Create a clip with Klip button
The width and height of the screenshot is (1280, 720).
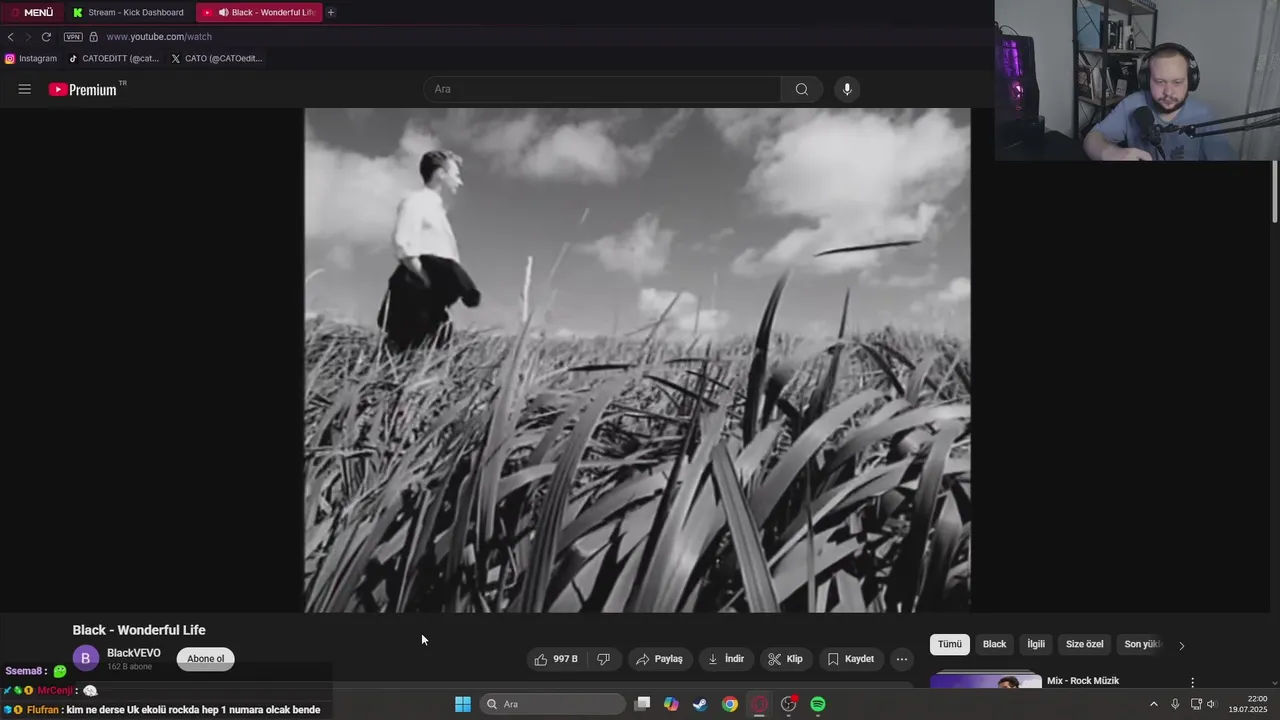coord(786,659)
